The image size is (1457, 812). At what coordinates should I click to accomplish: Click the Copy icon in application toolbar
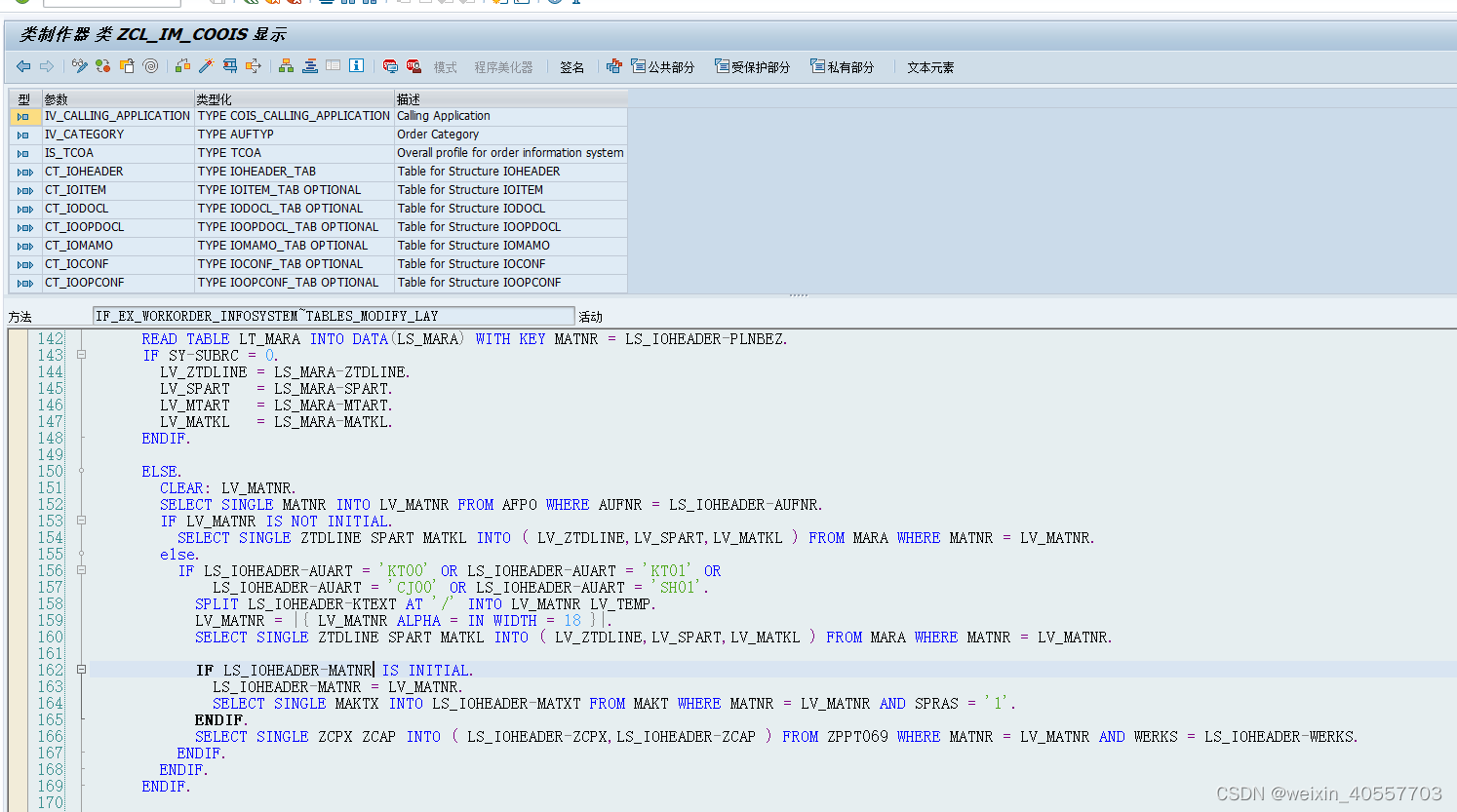[x=128, y=66]
